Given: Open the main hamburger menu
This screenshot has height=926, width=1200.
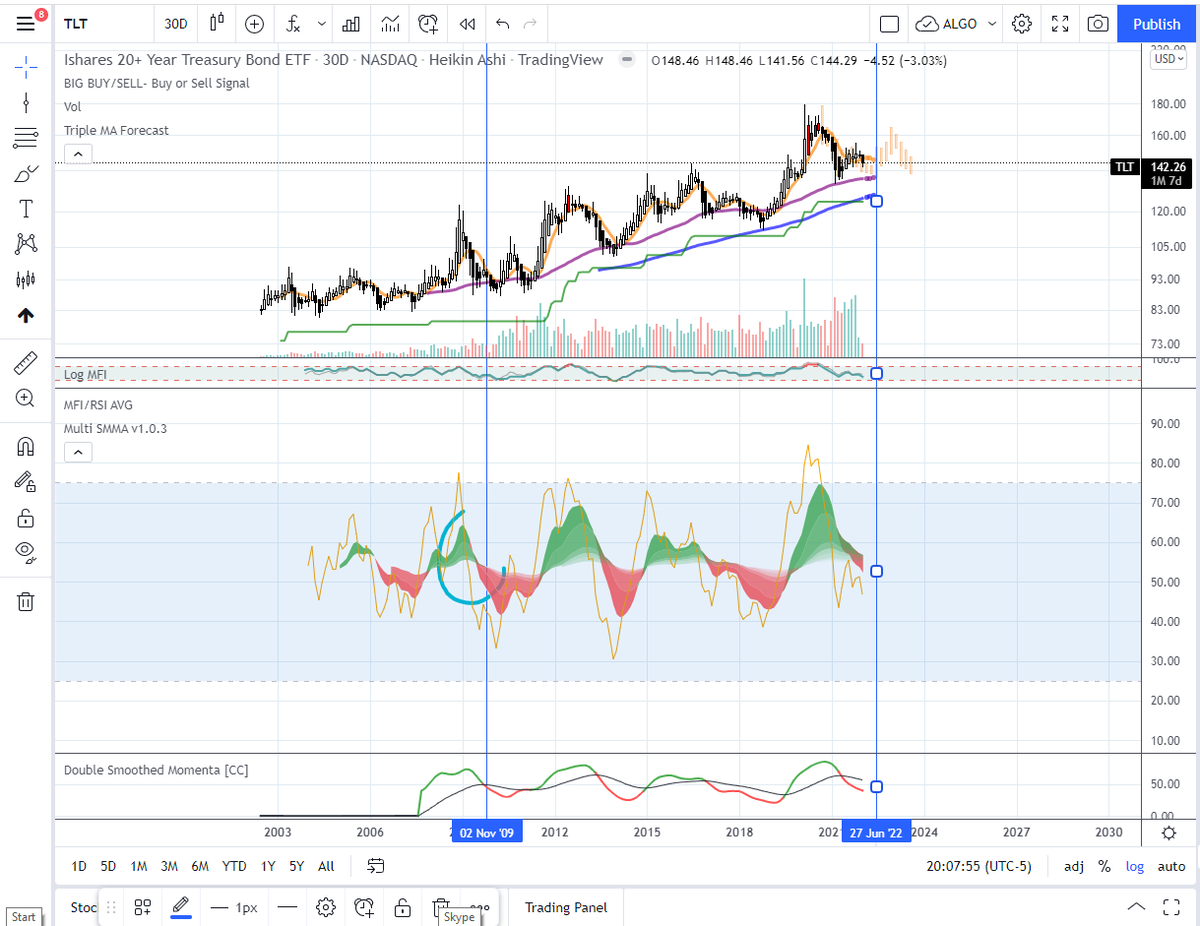Looking at the screenshot, I should [25, 23].
